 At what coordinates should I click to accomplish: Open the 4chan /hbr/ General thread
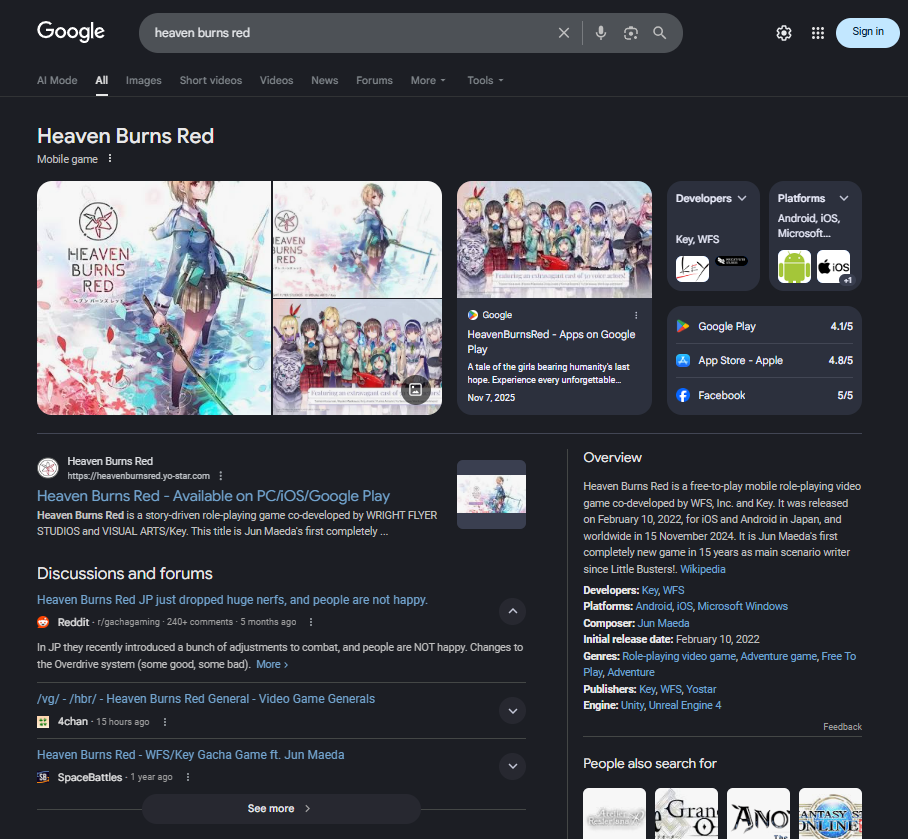(206, 699)
